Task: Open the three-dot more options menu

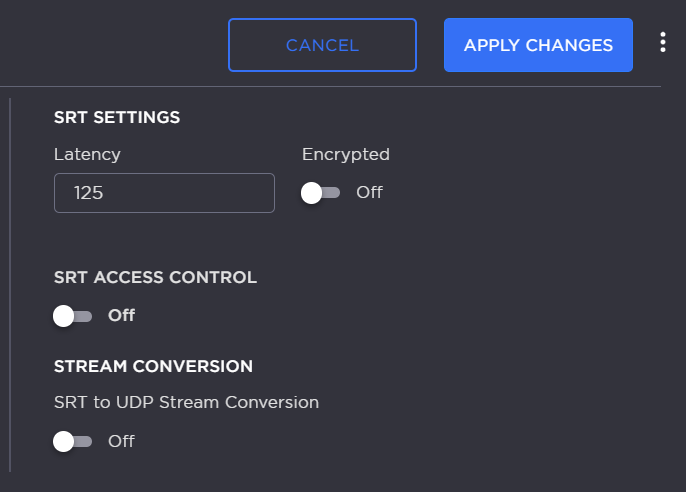Action: coord(662,42)
